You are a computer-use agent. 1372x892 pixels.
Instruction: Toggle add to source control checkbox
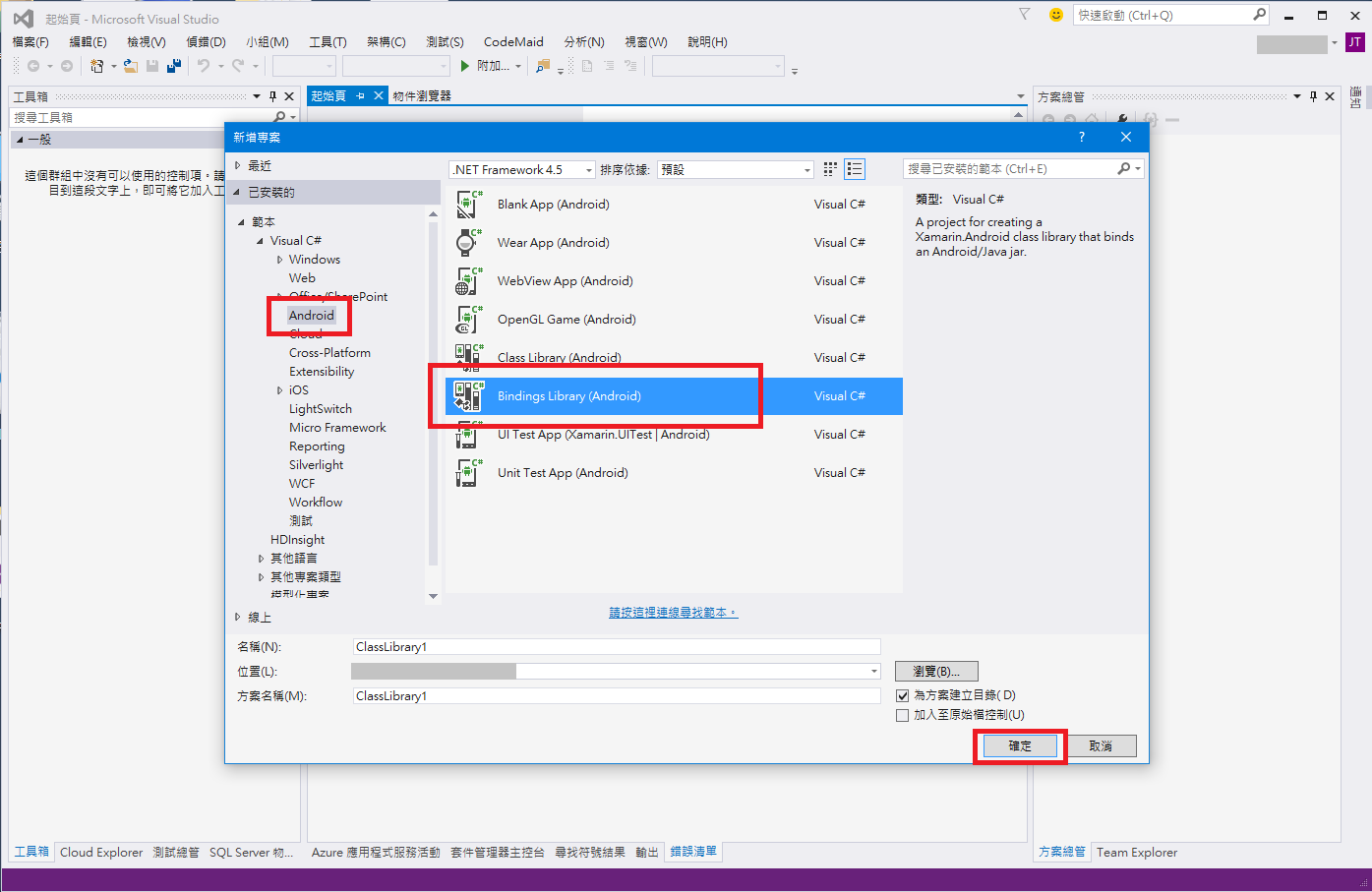click(x=903, y=715)
